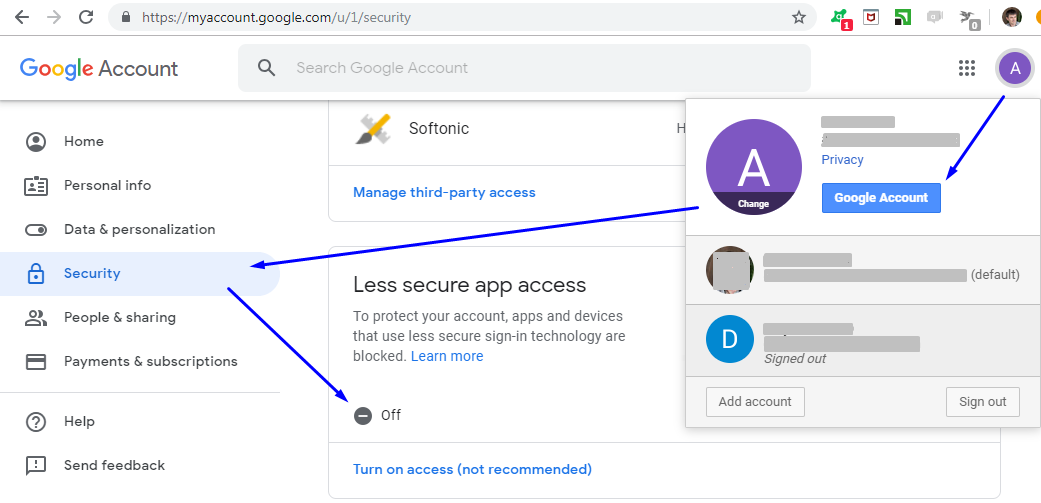This screenshot has width=1041, height=503.
Task: Click Turn on access (not recommended)
Action: click(x=472, y=469)
